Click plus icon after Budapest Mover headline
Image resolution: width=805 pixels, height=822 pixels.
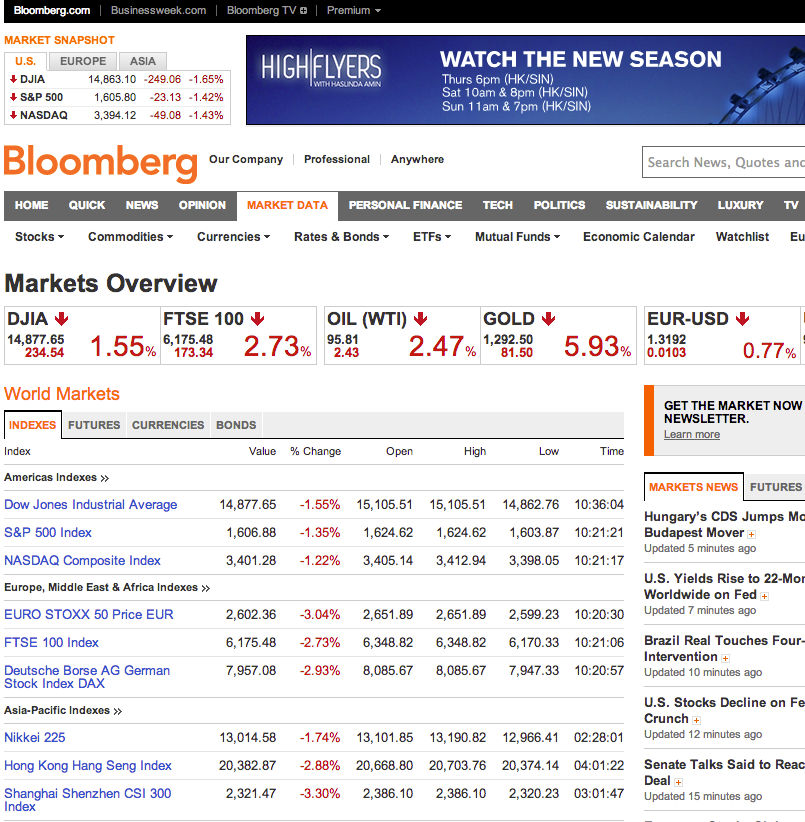tap(752, 534)
